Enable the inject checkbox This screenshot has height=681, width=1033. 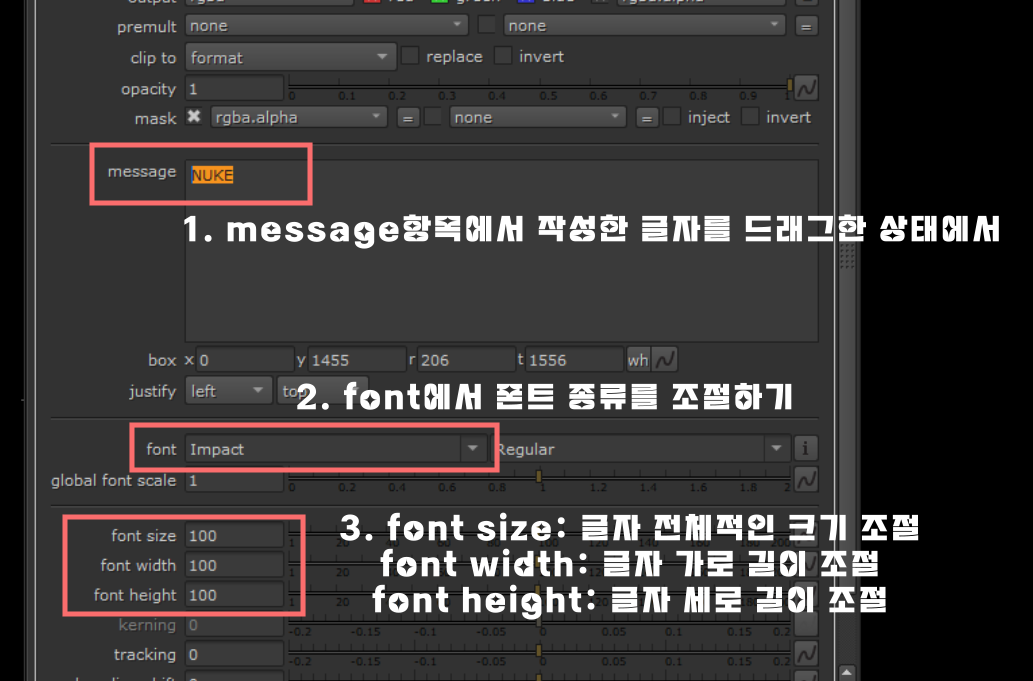(x=672, y=117)
